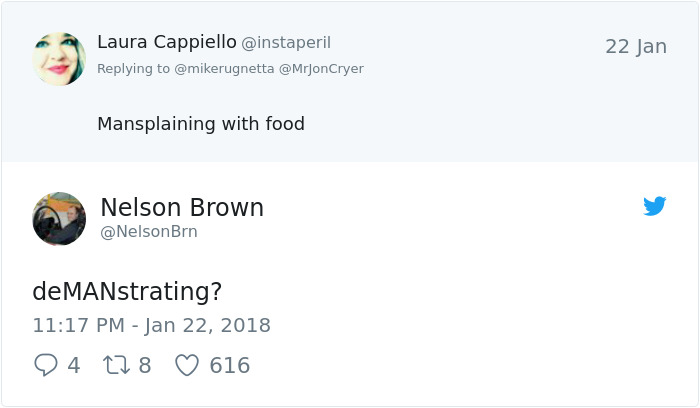
Task: Open Laura Cappiello's profile picture
Action: click(x=59, y=59)
